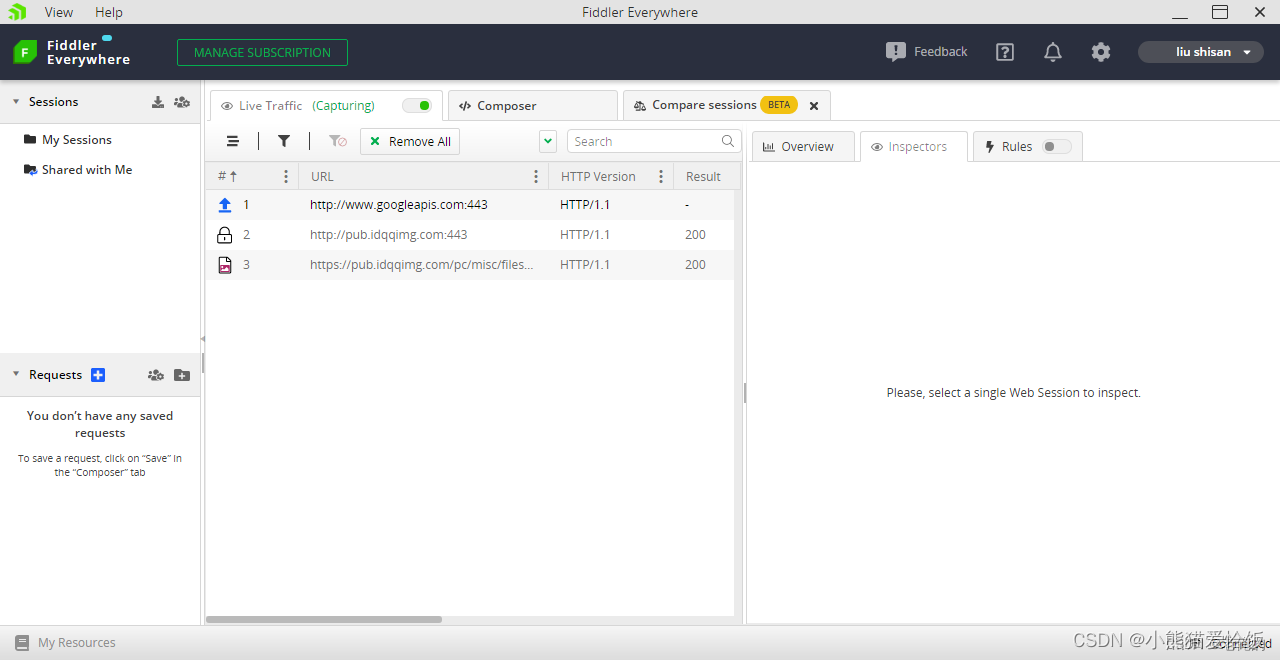Switch to the Overview tab
Image resolution: width=1280 pixels, height=660 pixels.
tap(803, 147)
